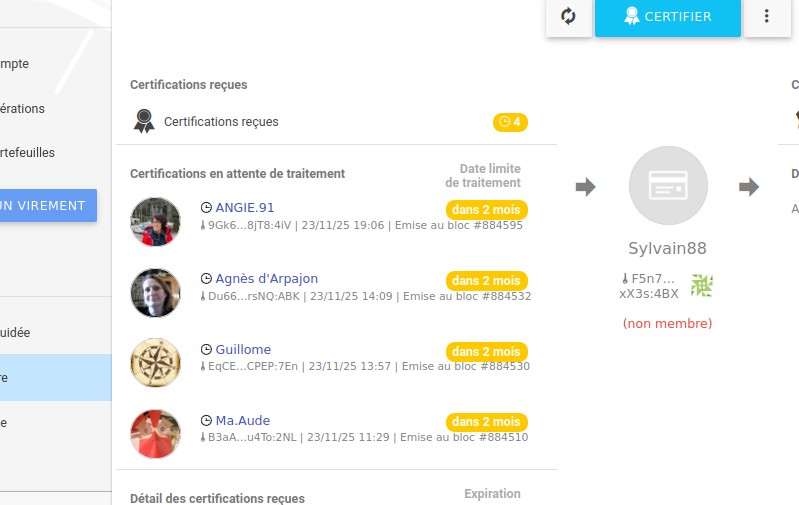
Task: Click the yellow badge showing 4 certifications
Action: tap(510, 122)
